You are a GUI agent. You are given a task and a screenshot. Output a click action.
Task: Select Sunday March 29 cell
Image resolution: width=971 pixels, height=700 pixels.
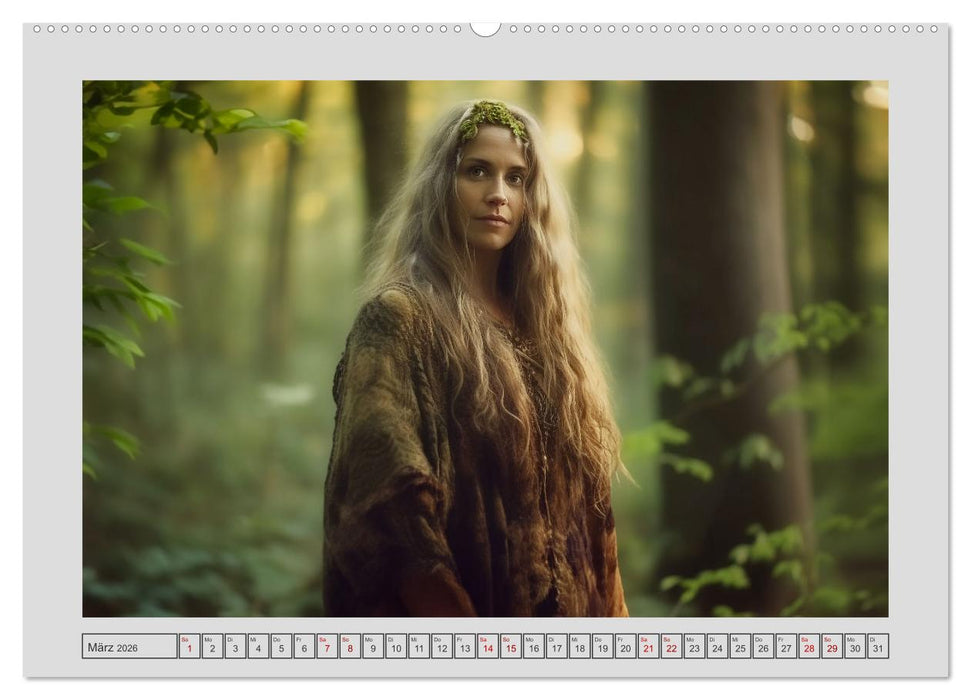(x=832, y=646)
